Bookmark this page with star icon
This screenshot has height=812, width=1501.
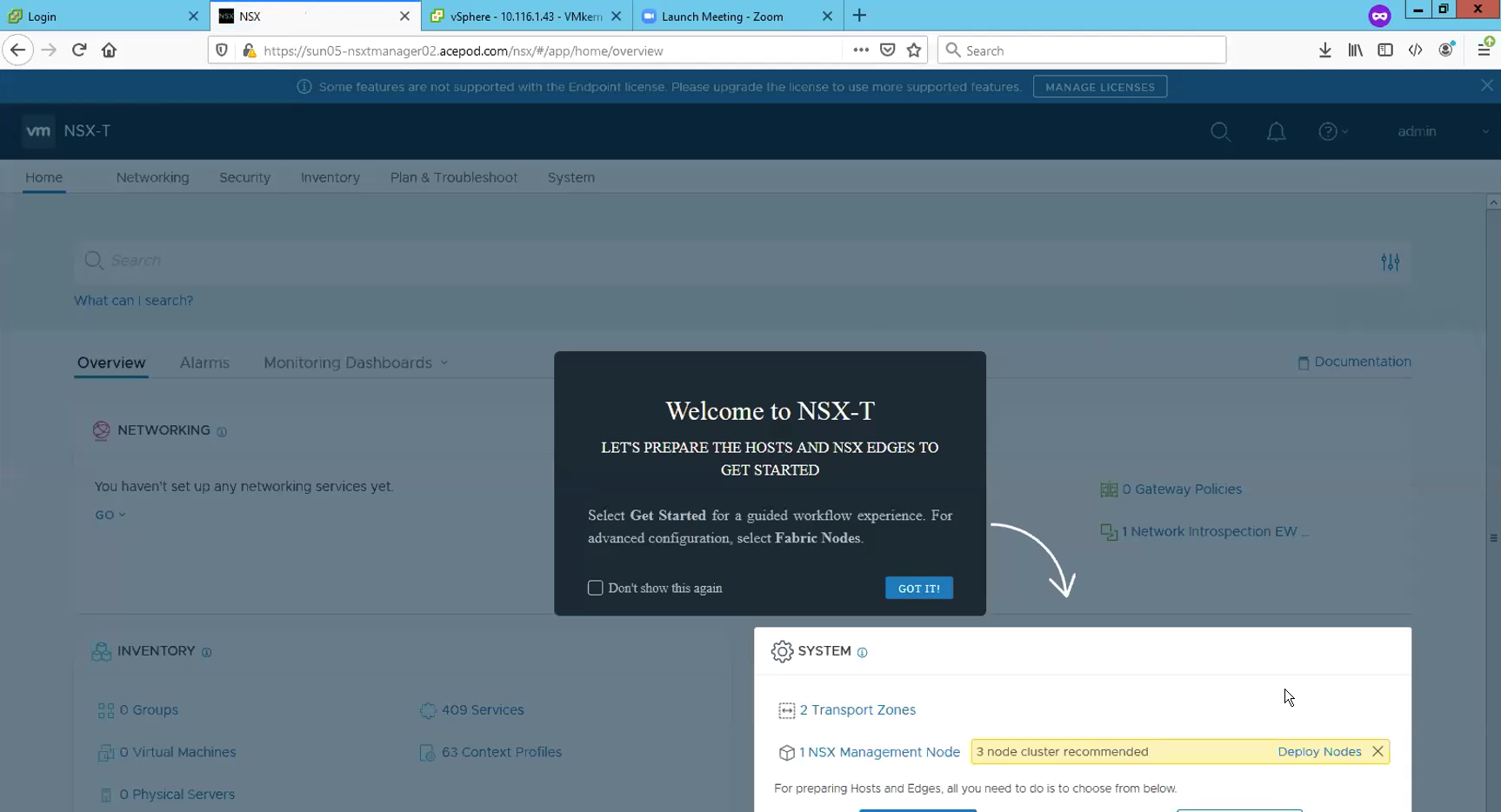coord(914,50)
